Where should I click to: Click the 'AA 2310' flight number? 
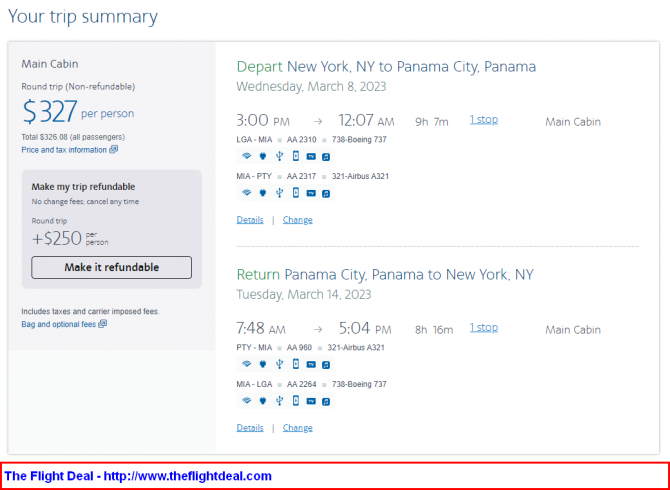pyautogui.click(x=301, y=140)
